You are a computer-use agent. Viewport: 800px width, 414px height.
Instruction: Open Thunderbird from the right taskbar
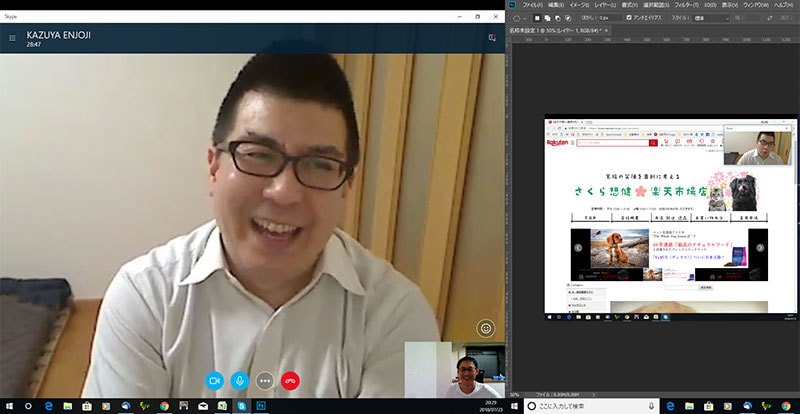[x=747, y=406]
